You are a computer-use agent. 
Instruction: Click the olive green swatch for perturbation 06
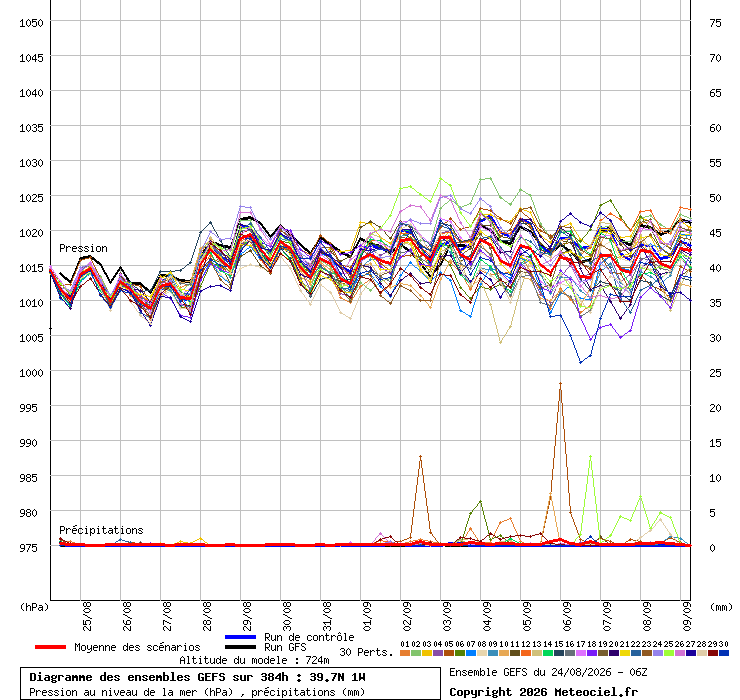pos(460,653)
